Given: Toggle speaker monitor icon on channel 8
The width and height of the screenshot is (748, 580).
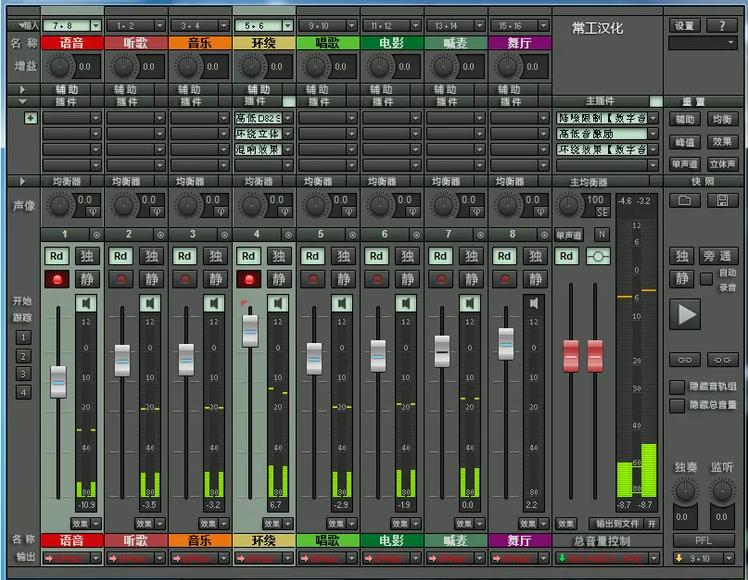Looking at the screenshot, I should click(x=533, y=303).
